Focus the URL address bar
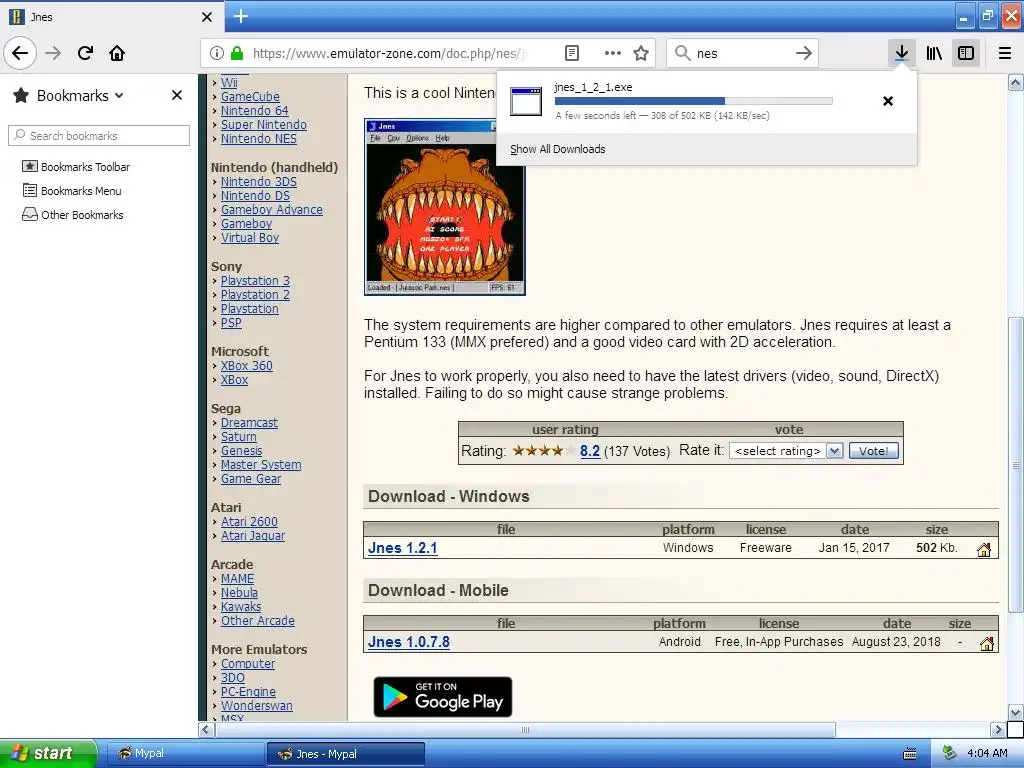 (389, 53)
